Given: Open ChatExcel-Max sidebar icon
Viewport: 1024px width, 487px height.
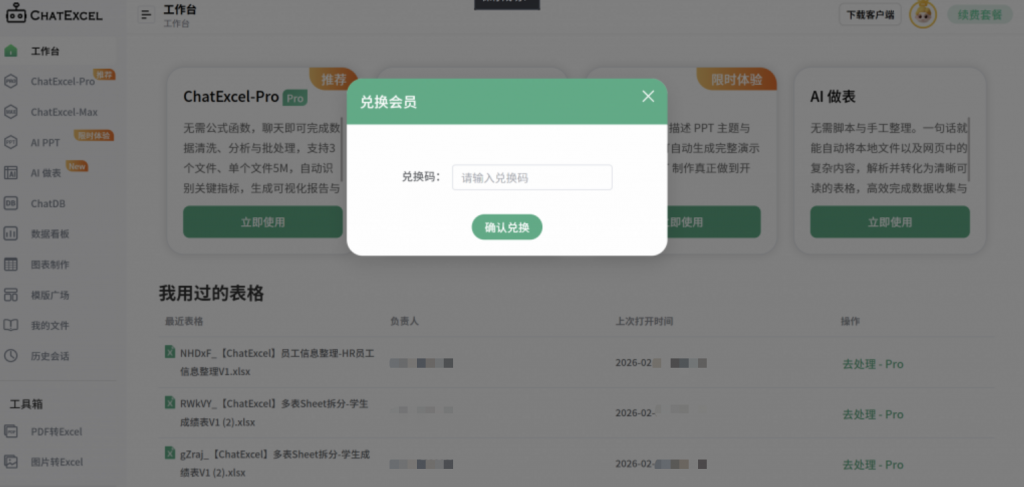Looking at the screenshot, I should pos(11,112).
